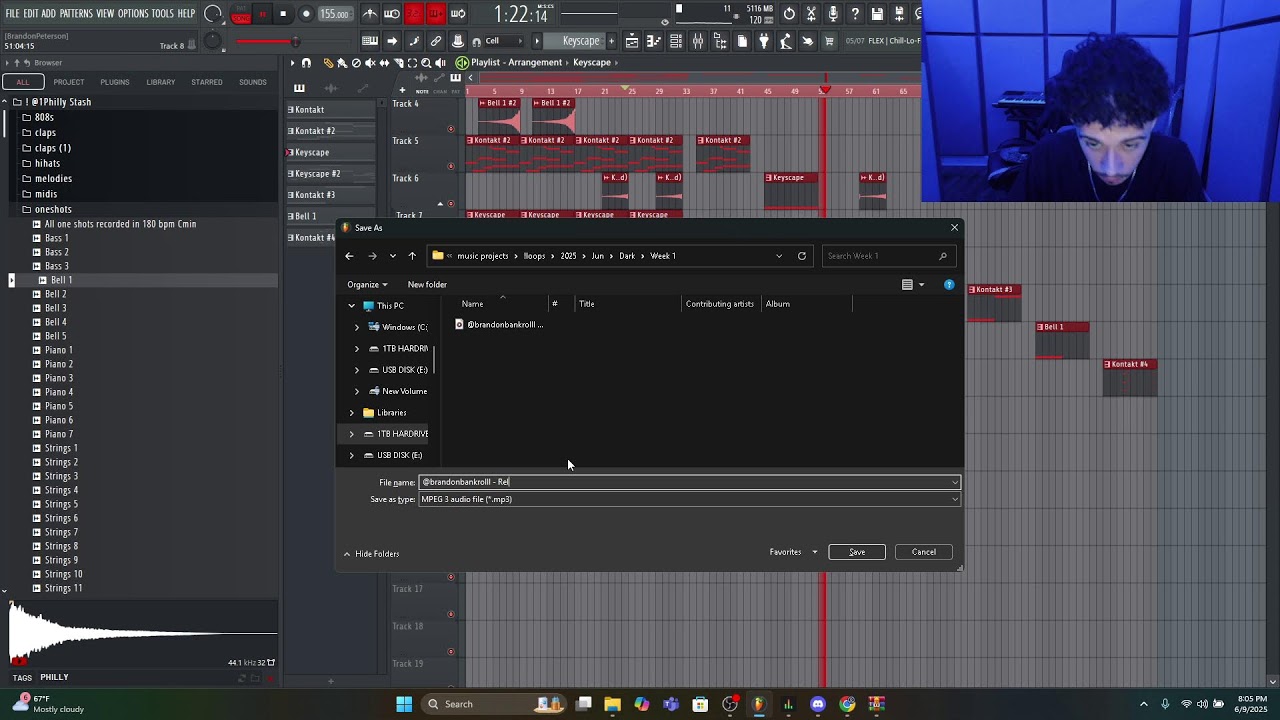Select Piano 3 in the browser list
Image resolution: width=1280 pixels, height=720 pixels.
pyautogui.click(x=59, y=378)
